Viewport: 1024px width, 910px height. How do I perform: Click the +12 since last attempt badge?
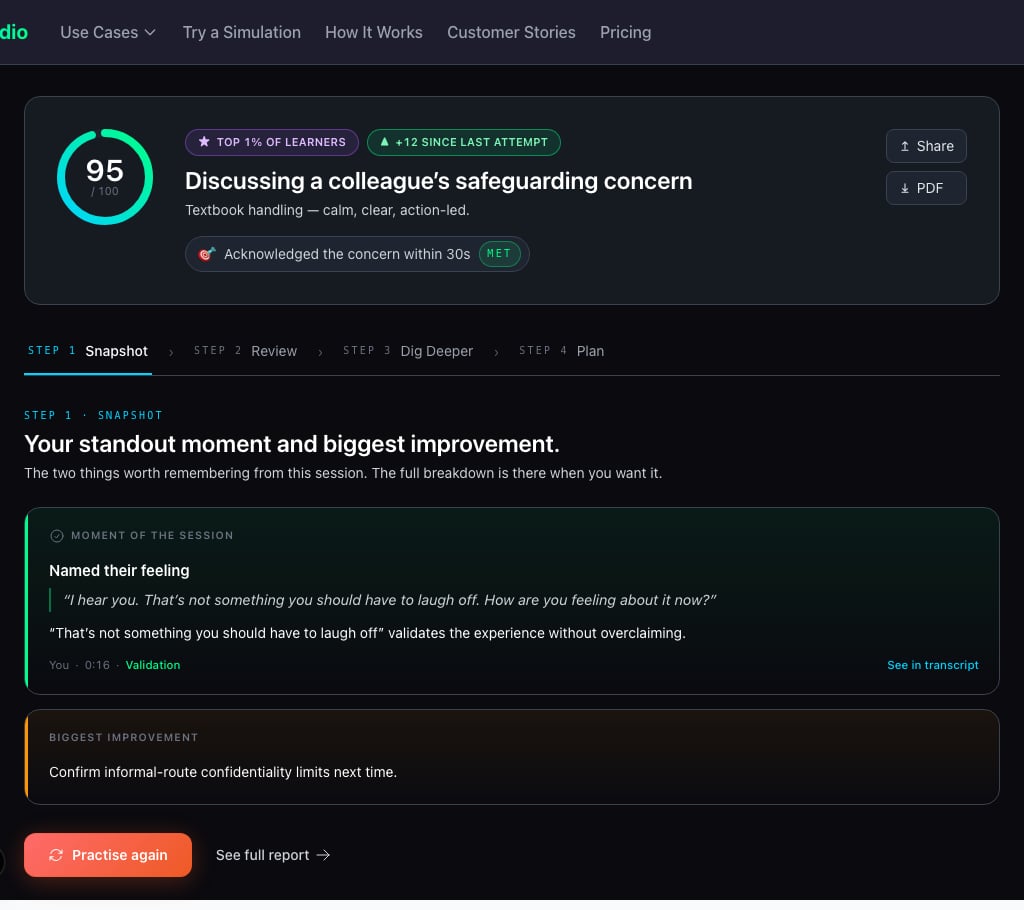point(464,142)
